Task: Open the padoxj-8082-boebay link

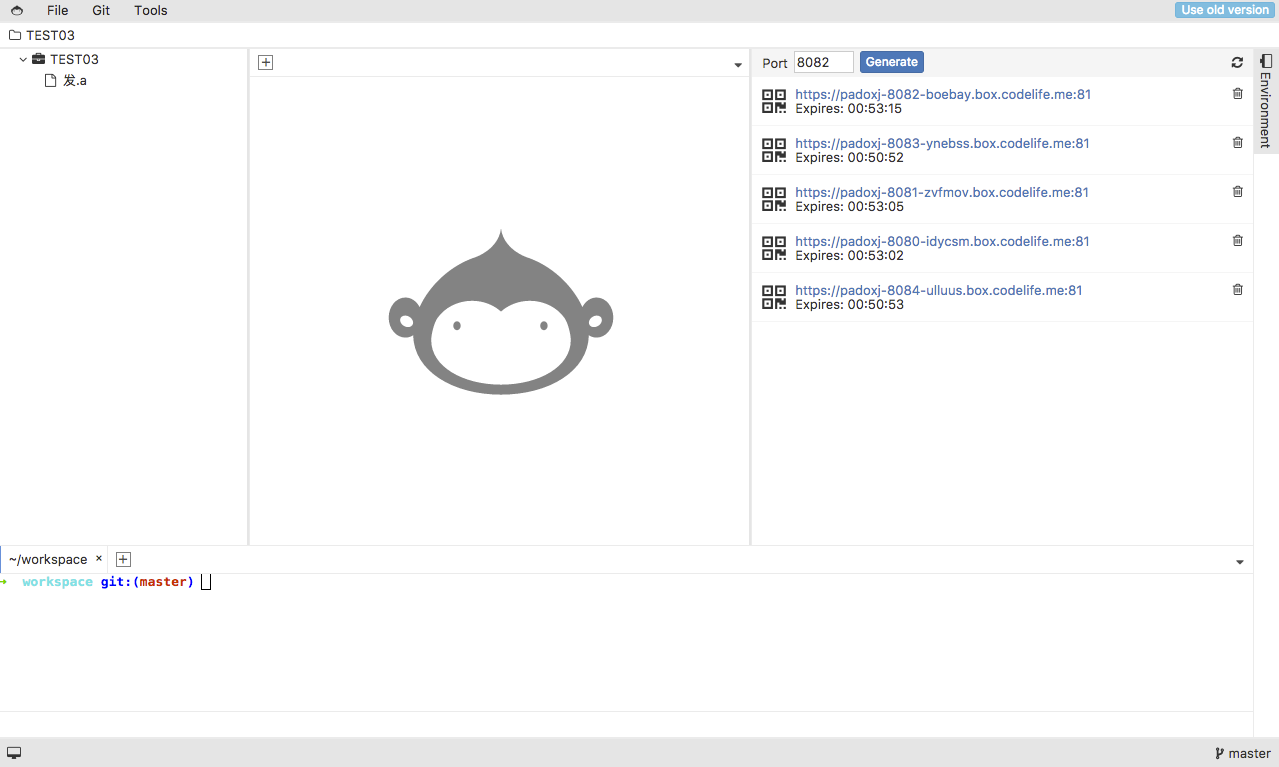Action: click(x=943, y=94)
